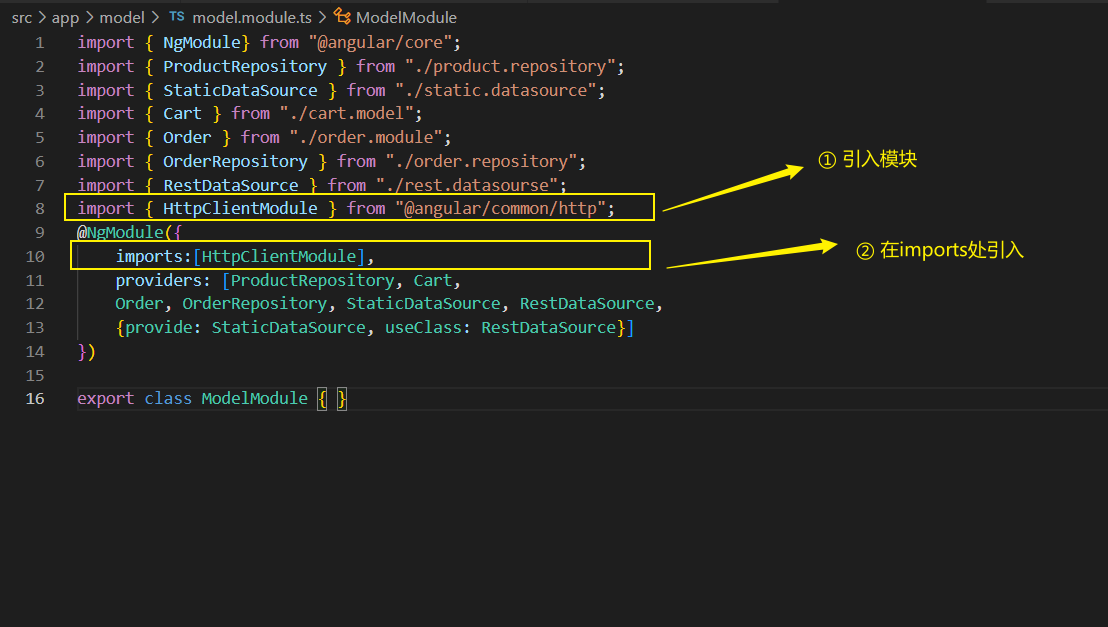Click Cart in the line 4 import
The width and height of the screenshot is (1108, 627).
[x=182, y=114]
